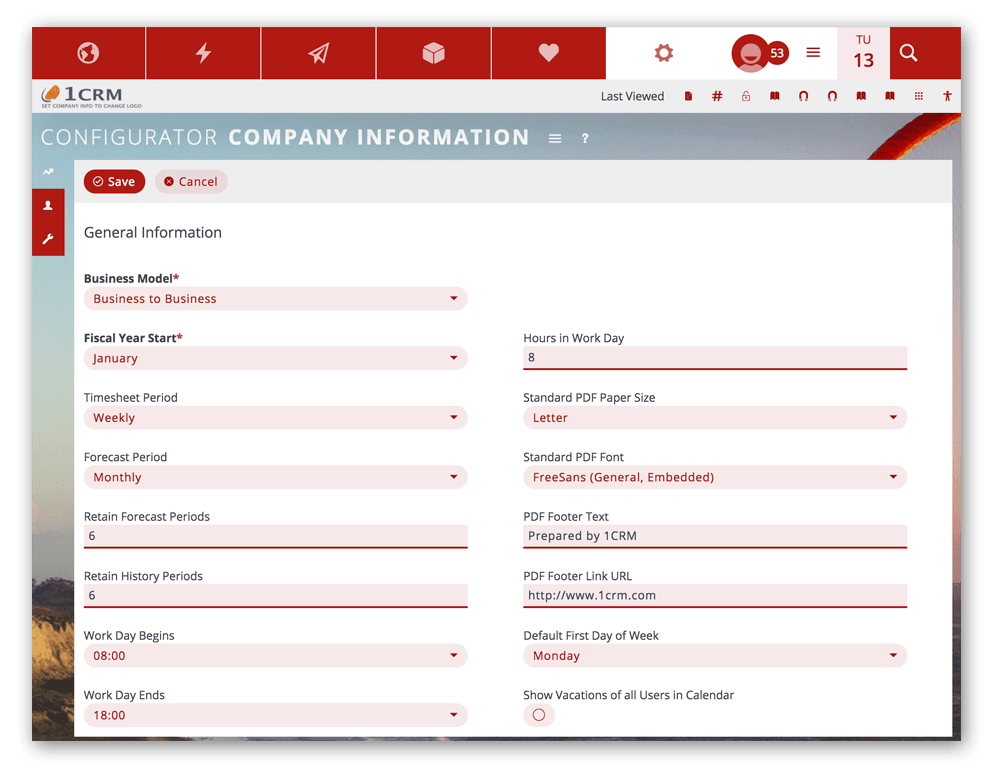
Task: Open the list menu icon beside Company Information
Action: pyautogui.click(x=554, y=139)
